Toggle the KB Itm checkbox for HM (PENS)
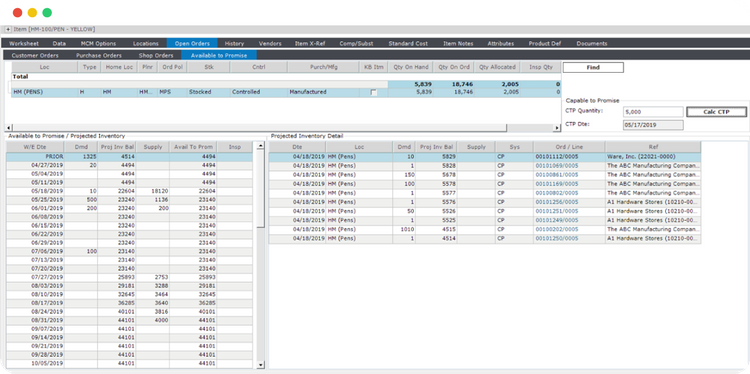This screenshot has width=750, height=374. coord(374,92)
